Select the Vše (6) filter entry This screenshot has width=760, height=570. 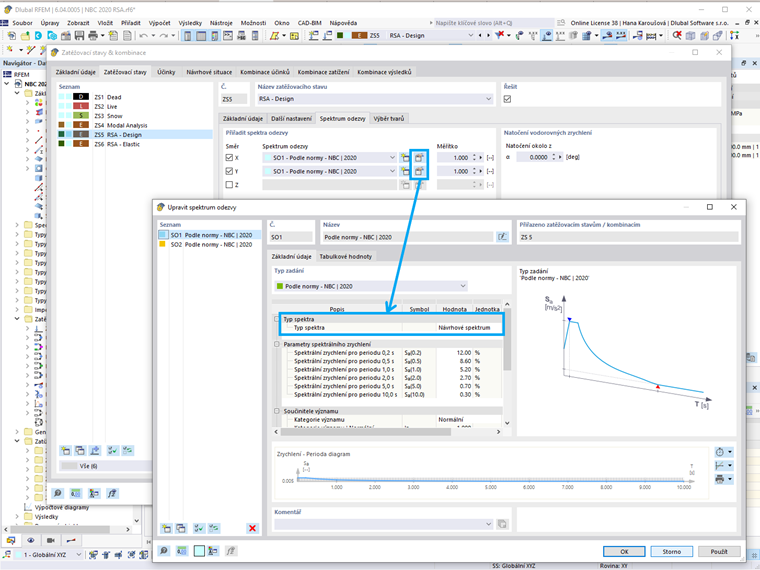104,466
